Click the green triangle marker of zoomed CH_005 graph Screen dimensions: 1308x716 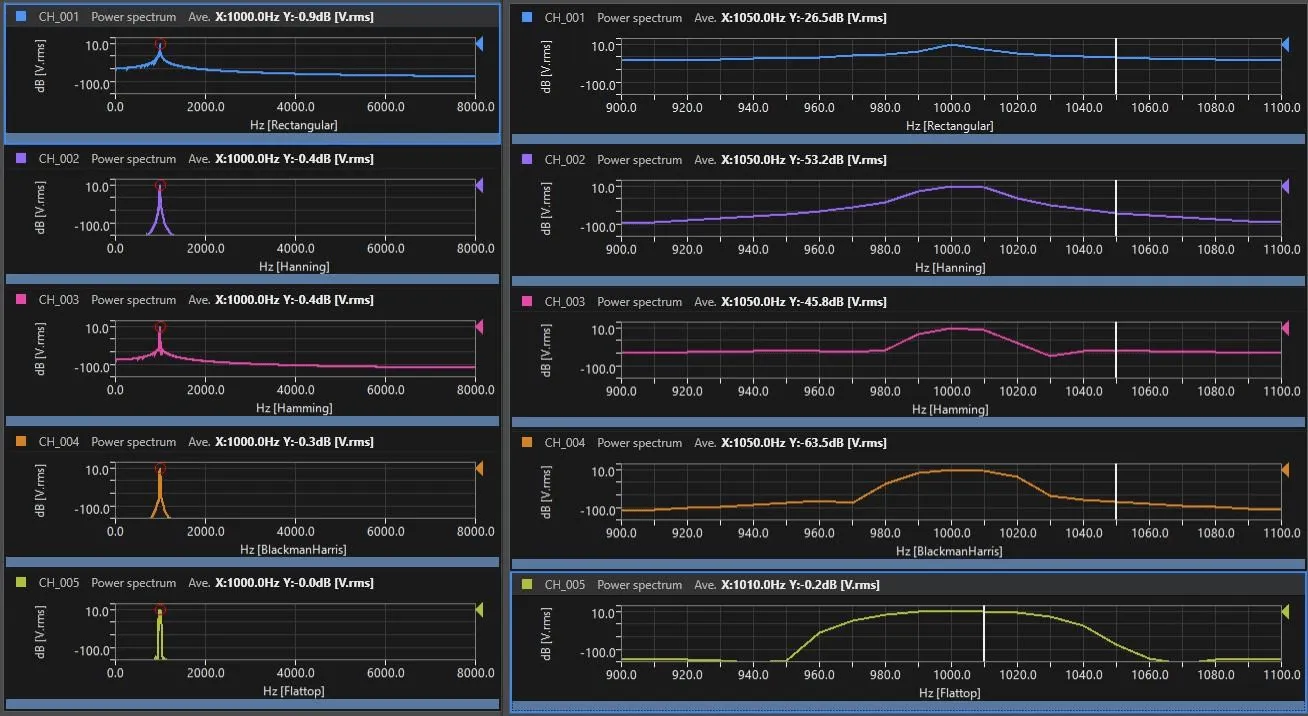click(1287, 611)
